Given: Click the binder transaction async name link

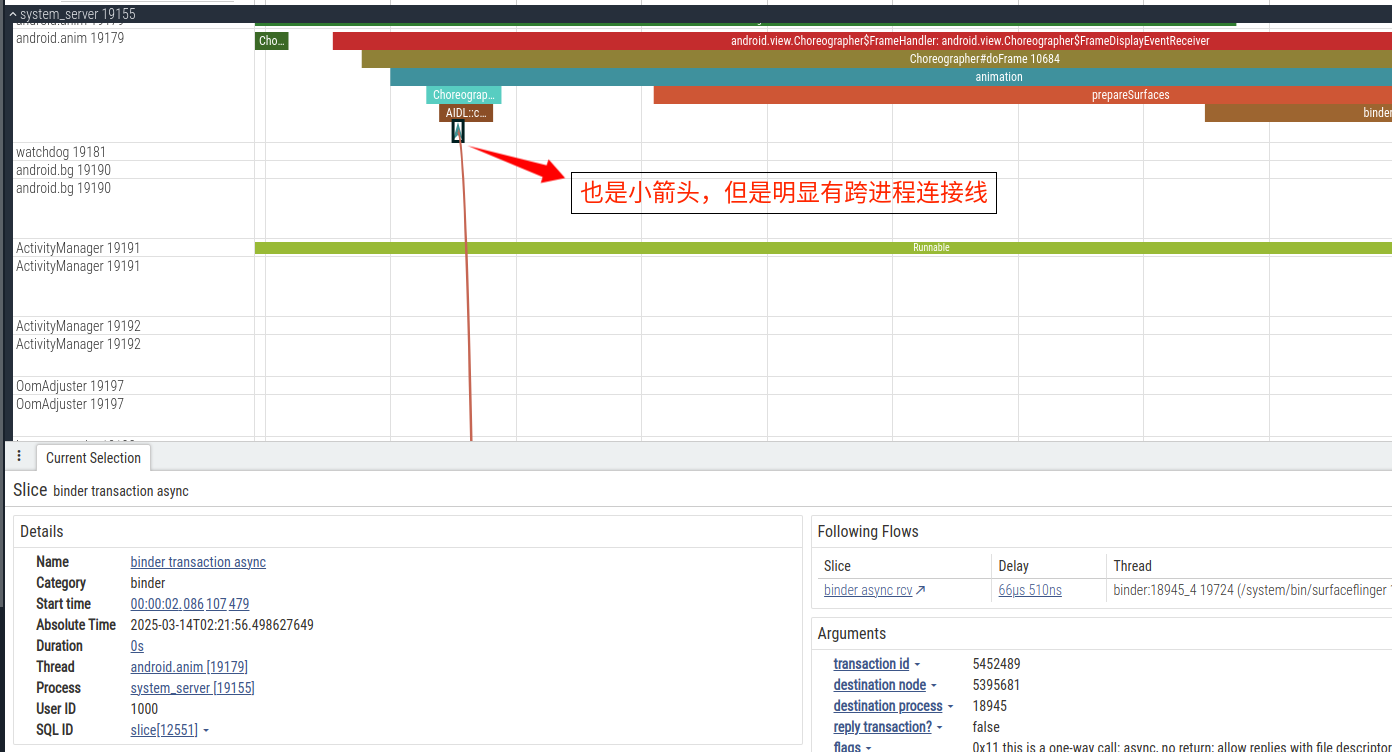Looking at the screenshot, I should [x=198, y=562].
